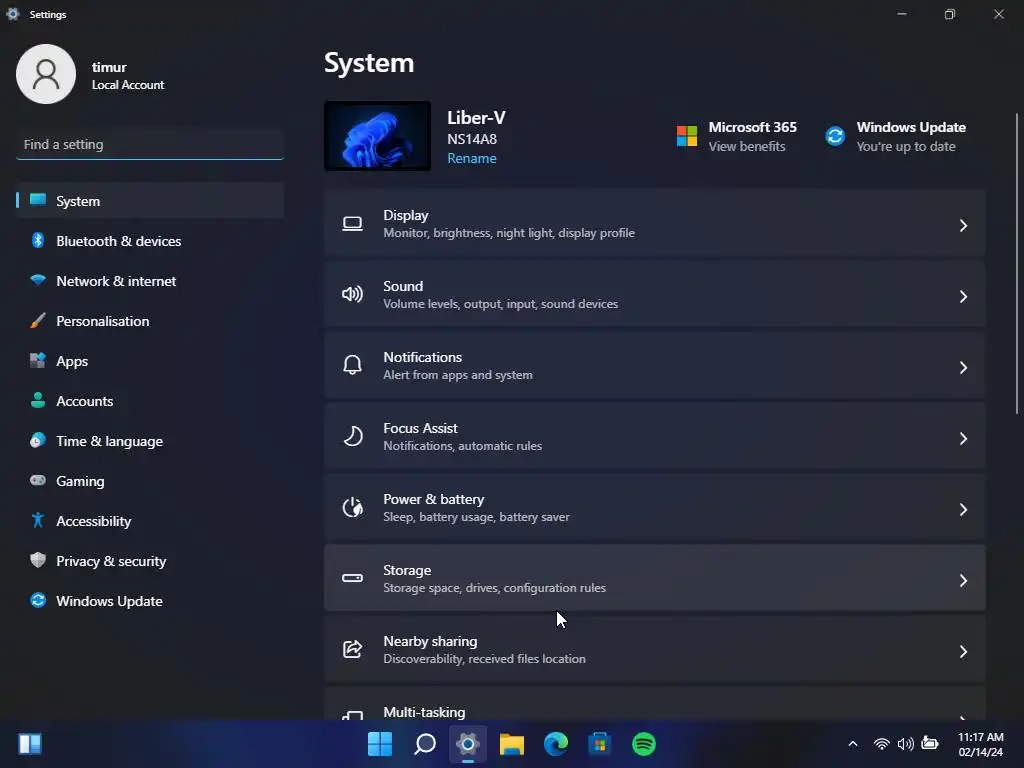The image size is (1024, 768).
Task: Click the Power & battery icon
Action: pos(353,507)
